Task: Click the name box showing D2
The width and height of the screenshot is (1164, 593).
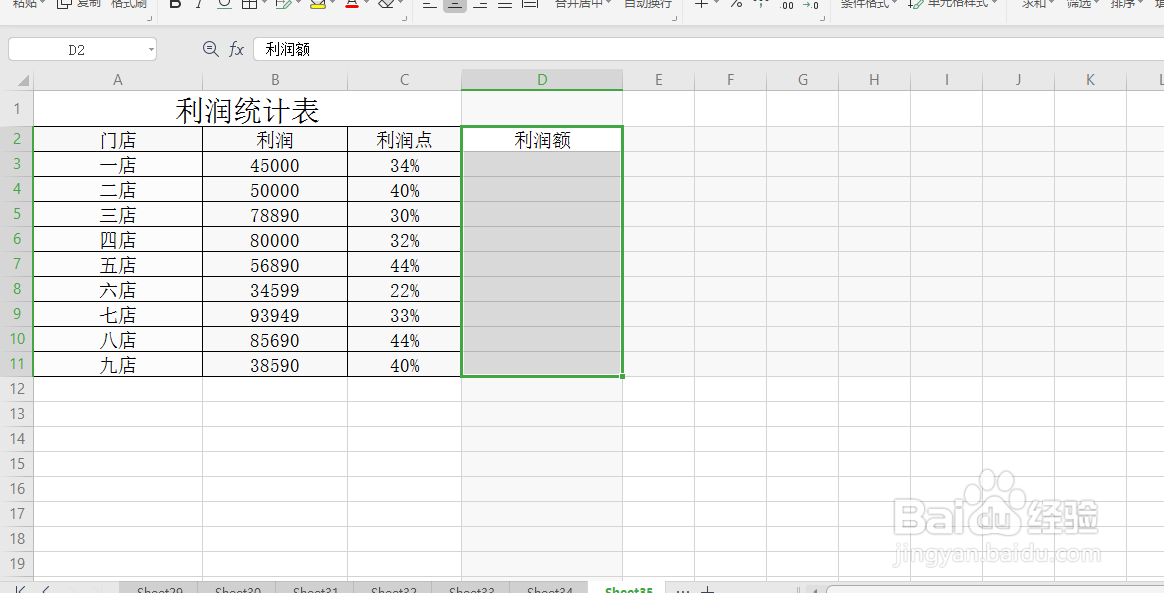Action: 76,50
